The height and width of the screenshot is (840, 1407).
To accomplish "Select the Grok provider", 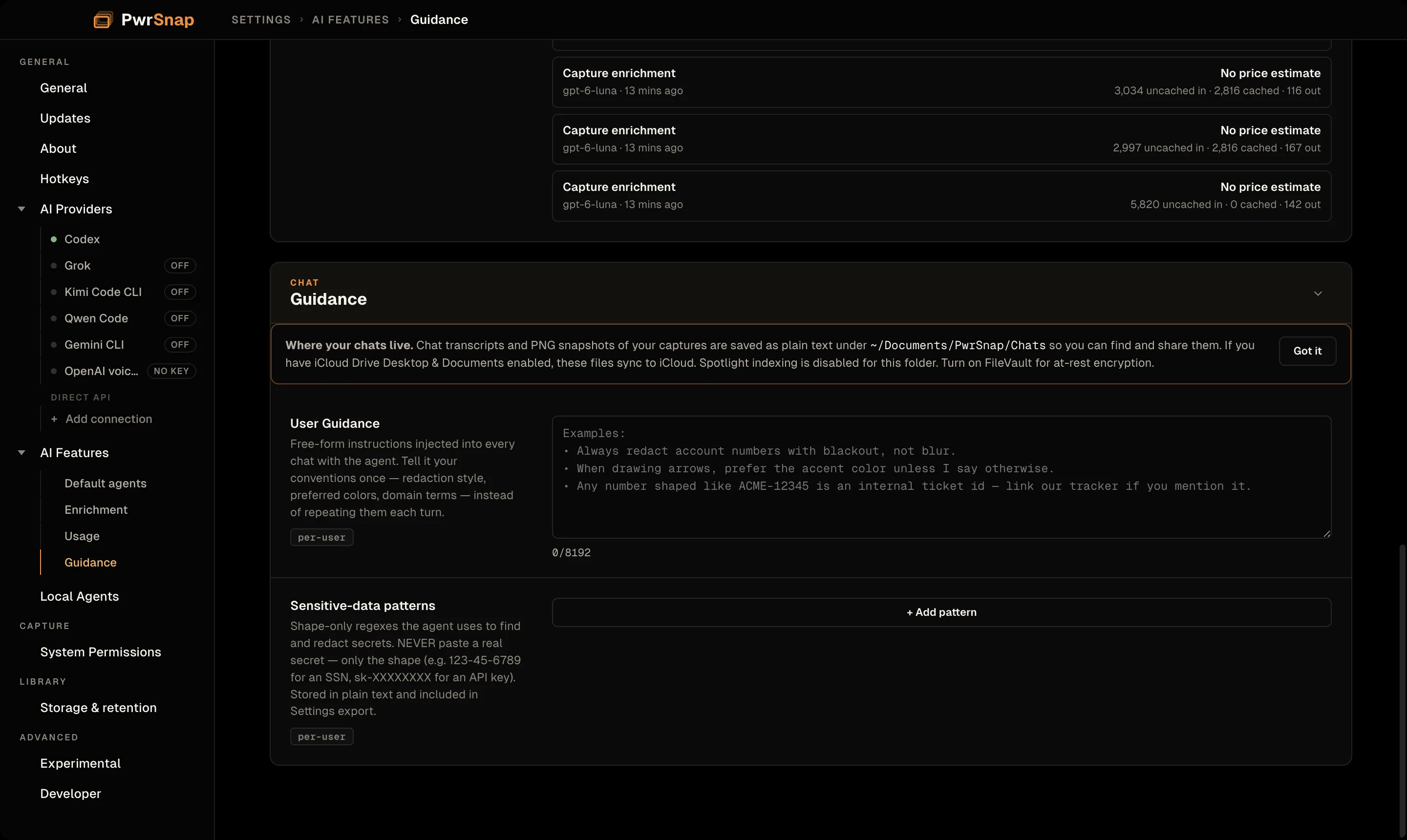I will coord(78,266).
